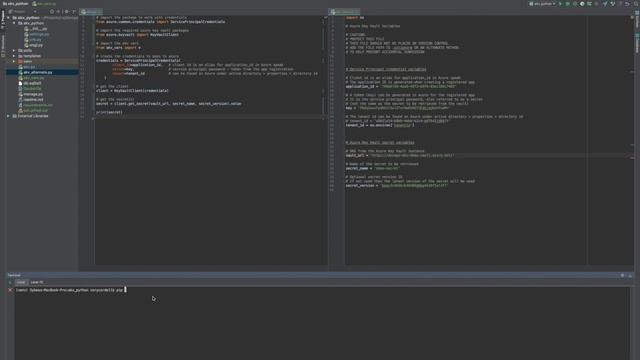Click the secret_name line in right editor
Viewport: 640px width, 360px height.
point(373,168)
